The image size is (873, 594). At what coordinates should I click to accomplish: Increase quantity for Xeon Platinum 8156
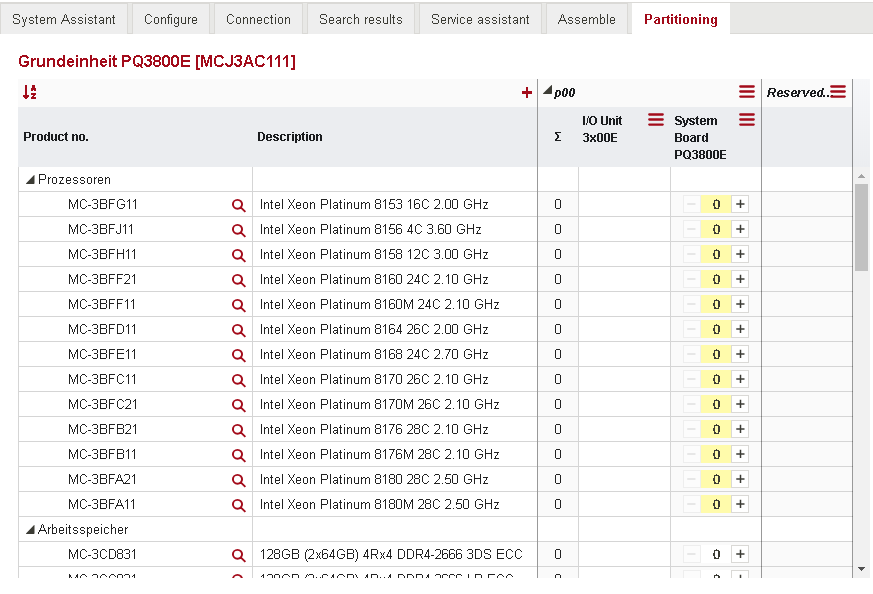click(740, 229)
